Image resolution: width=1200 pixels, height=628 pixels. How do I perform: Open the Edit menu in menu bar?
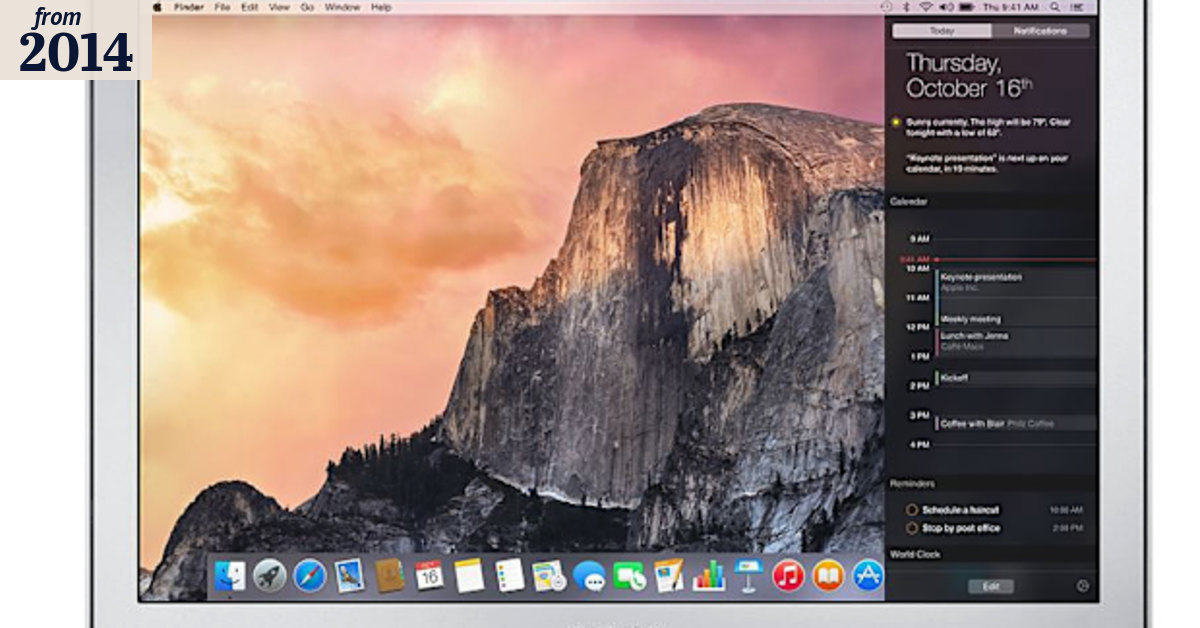(249, 7)
